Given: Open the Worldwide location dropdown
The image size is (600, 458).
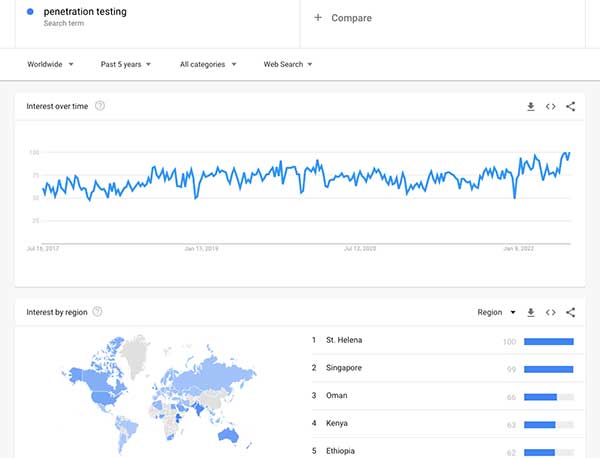Looking at the screenshot, I should (51, 64).
